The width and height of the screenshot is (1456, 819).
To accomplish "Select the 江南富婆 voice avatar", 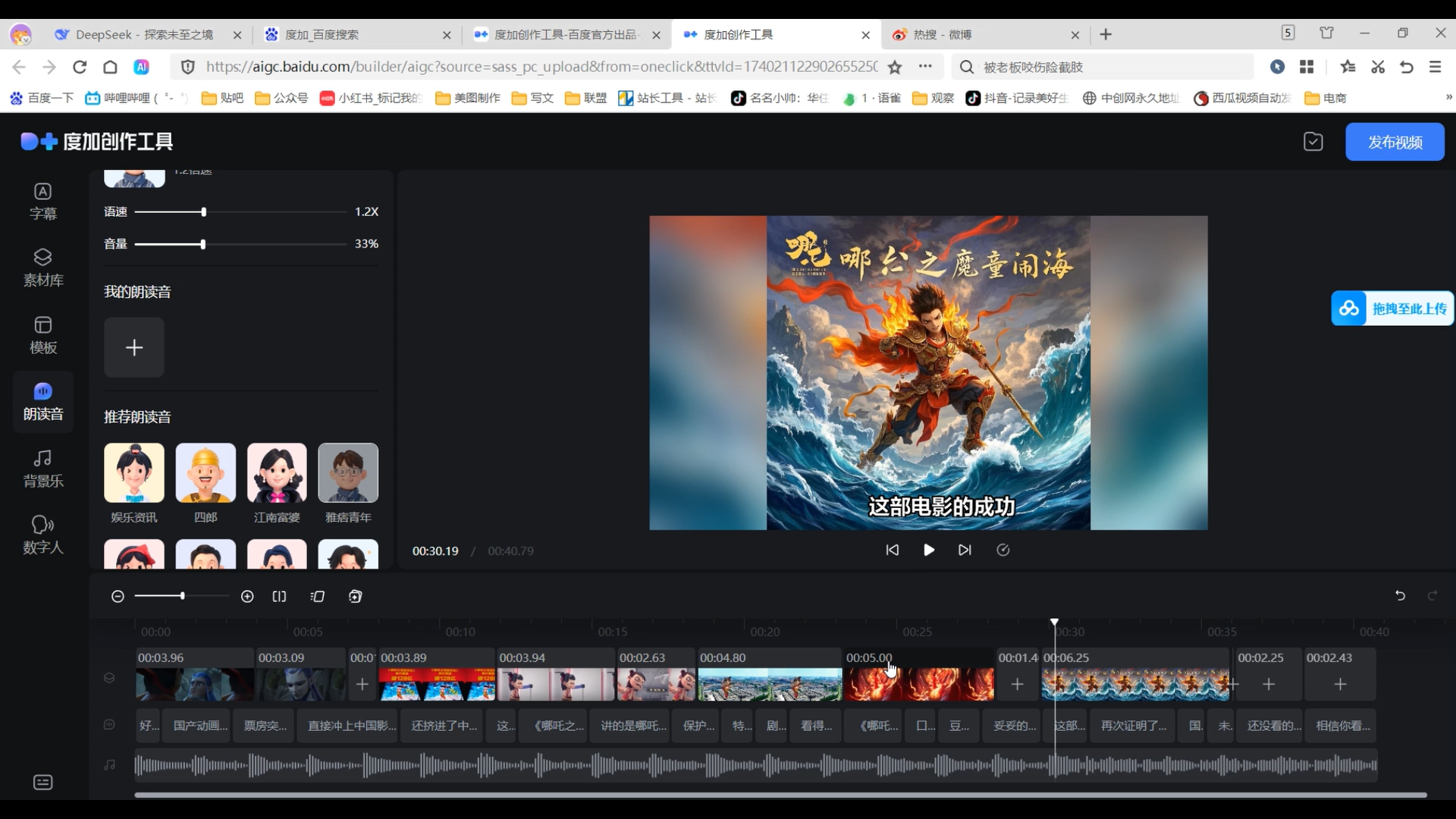I will point(277,473).
